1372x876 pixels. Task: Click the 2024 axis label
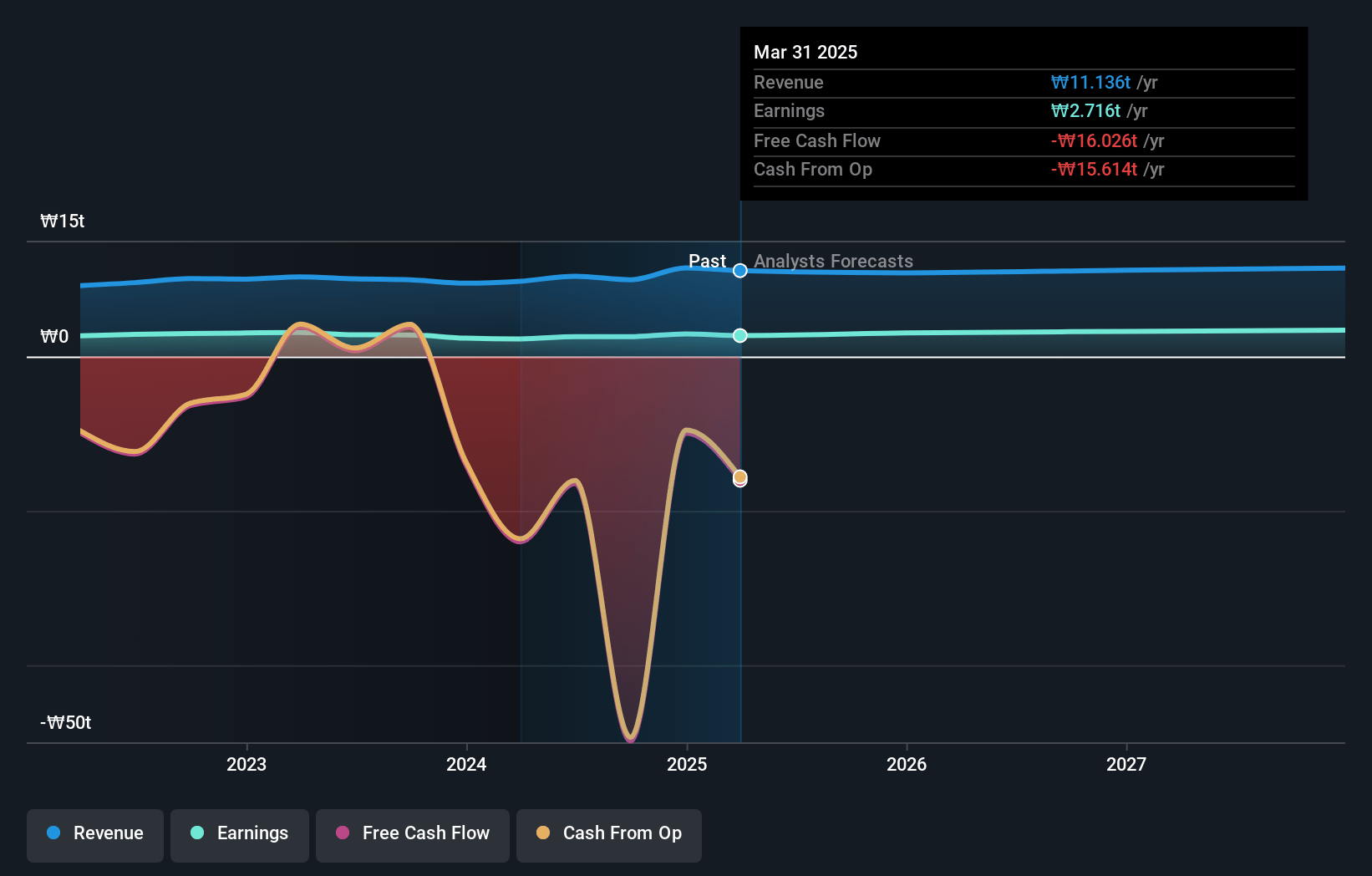coord(466,764)
